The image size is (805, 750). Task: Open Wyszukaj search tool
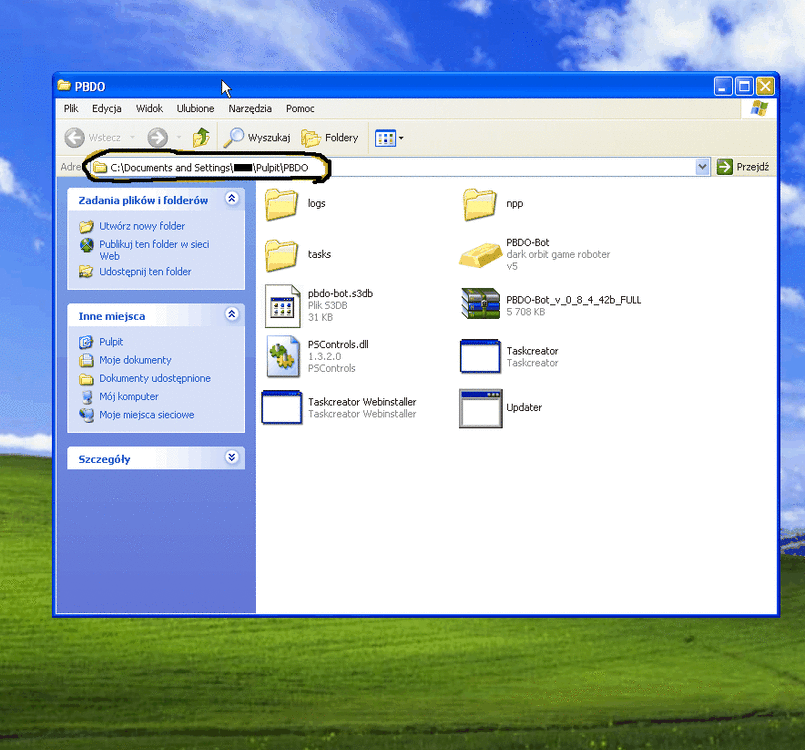(257, 138)
